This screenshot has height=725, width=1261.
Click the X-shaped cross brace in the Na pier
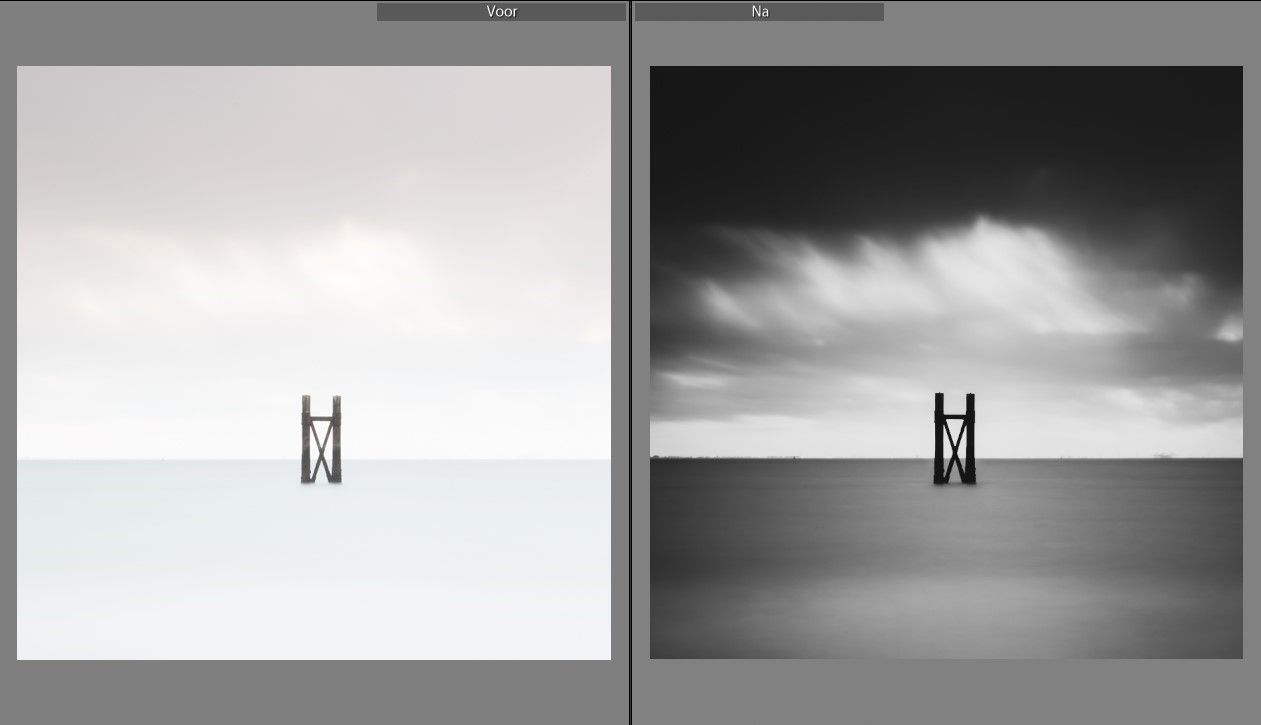point(954,450)
